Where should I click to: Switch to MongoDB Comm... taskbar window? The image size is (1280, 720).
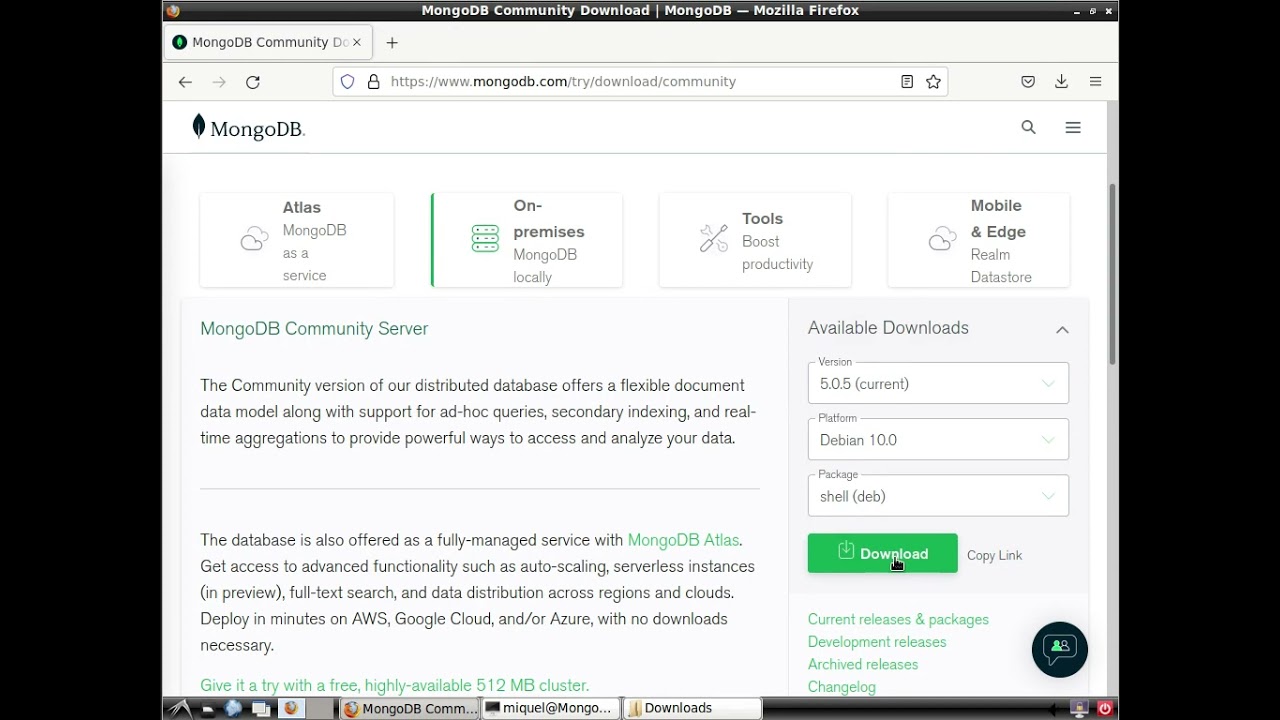(410, 708)
